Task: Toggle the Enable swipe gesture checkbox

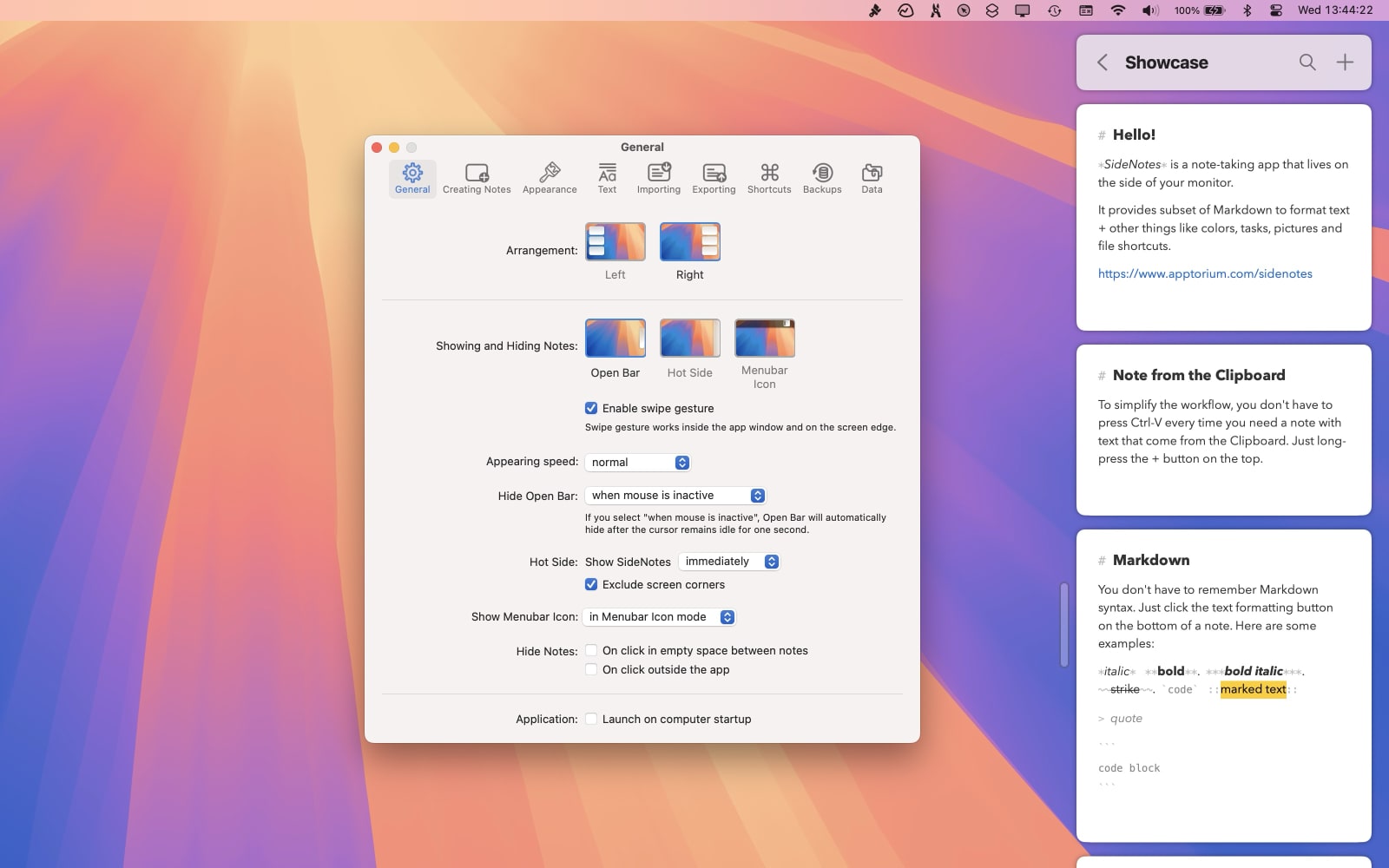Action: [x=591, y=408]
